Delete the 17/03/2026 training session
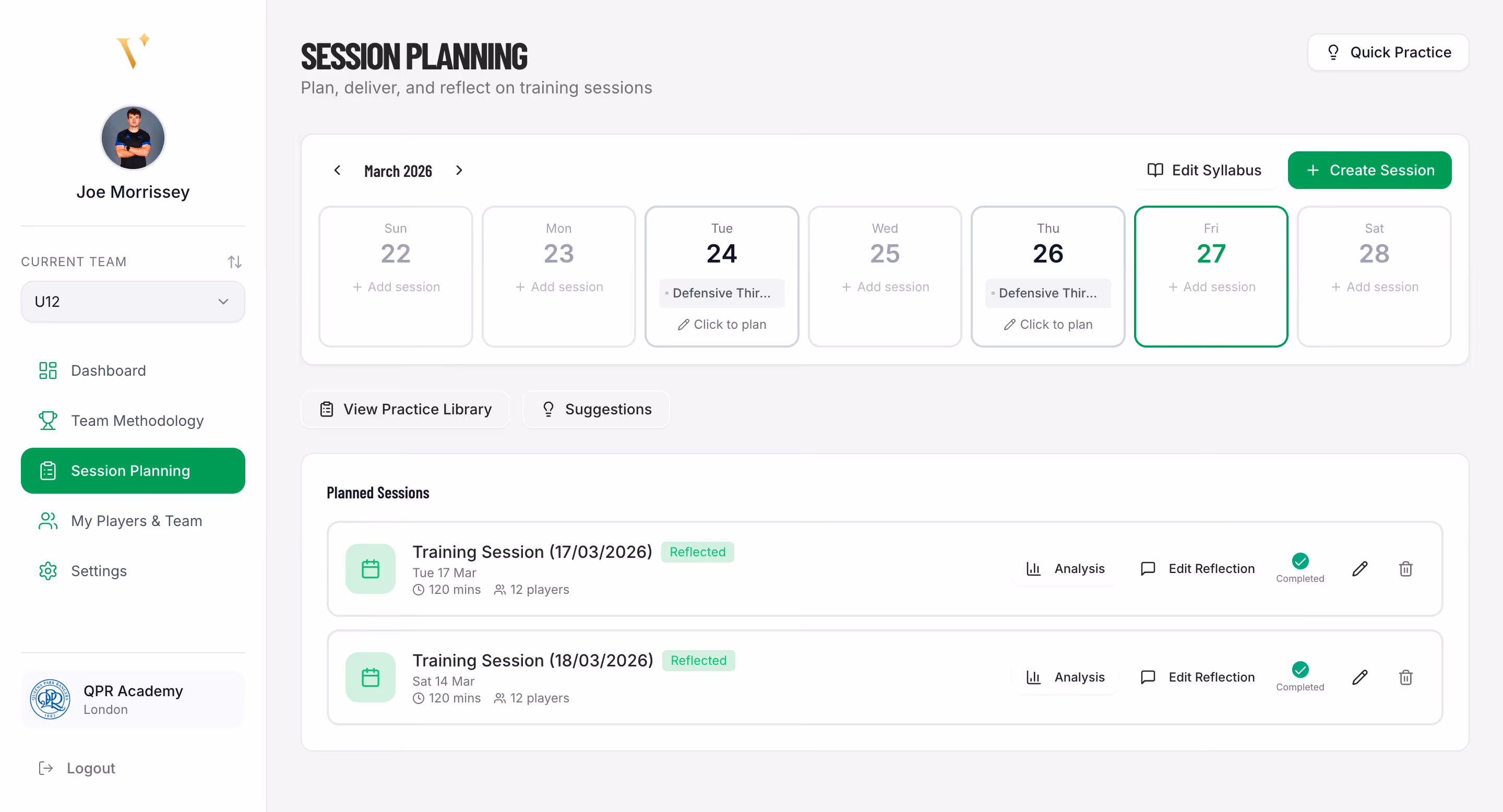The width and height of the screenshot is (1503, 812). click(1405, 569)
